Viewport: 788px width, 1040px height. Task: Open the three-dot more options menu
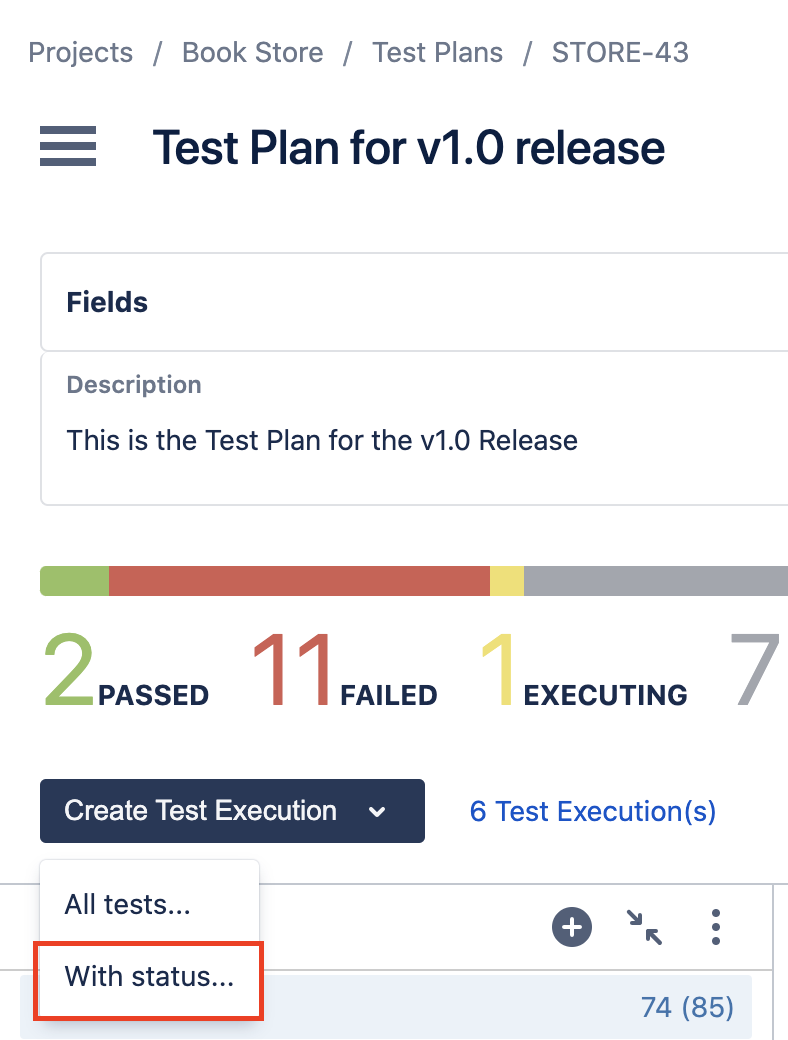(x=716, y=927)
